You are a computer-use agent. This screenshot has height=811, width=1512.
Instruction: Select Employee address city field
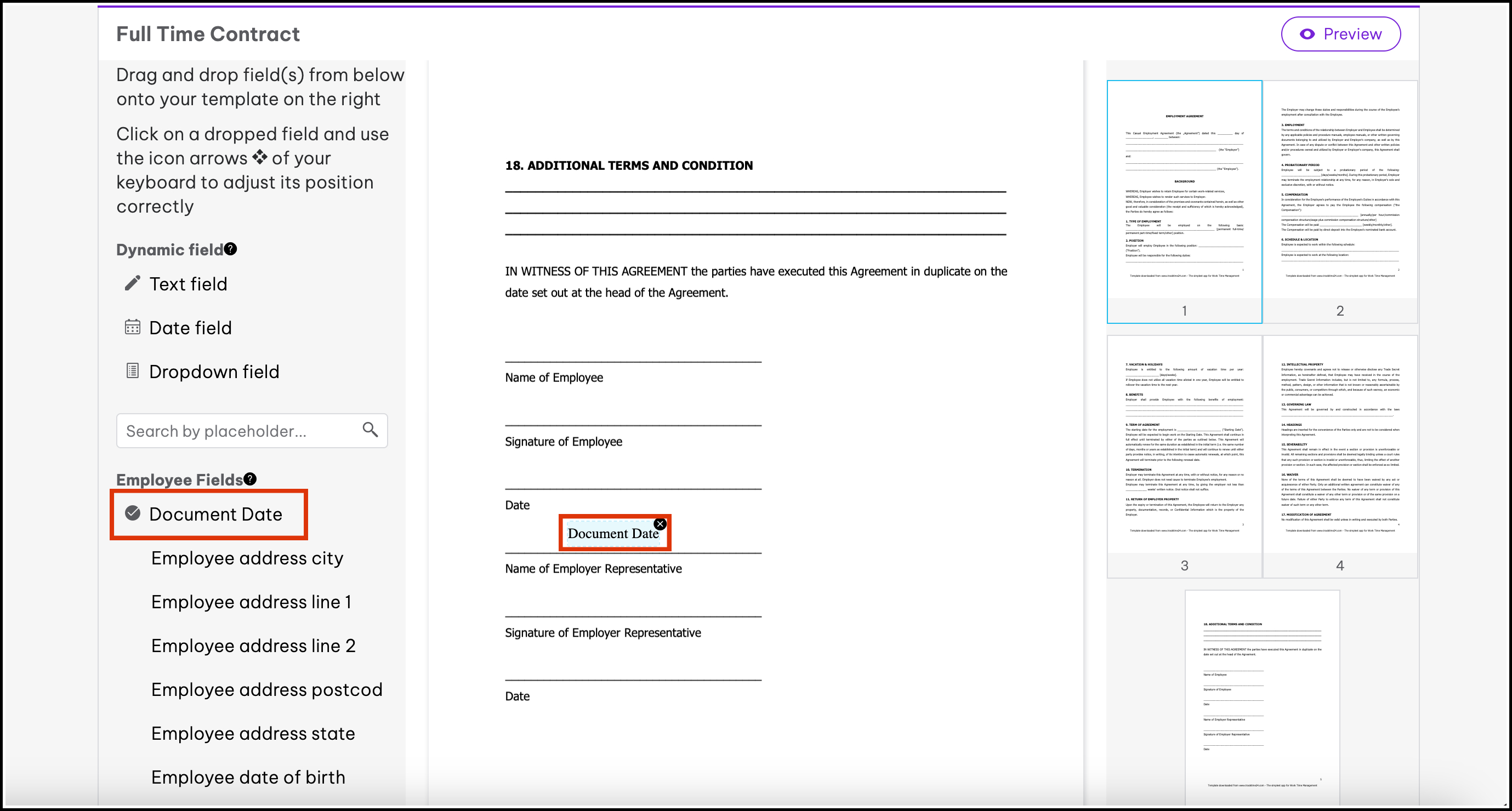tap(247, 558)
